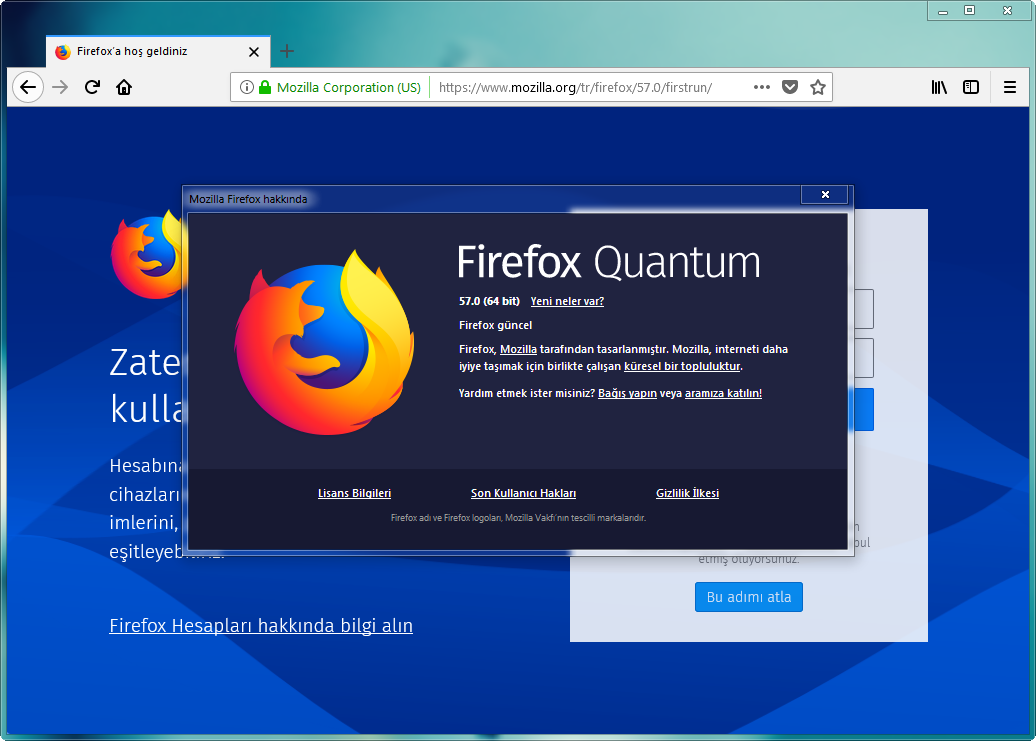Click the "Firefox güncel" status text

click(496, 325)
